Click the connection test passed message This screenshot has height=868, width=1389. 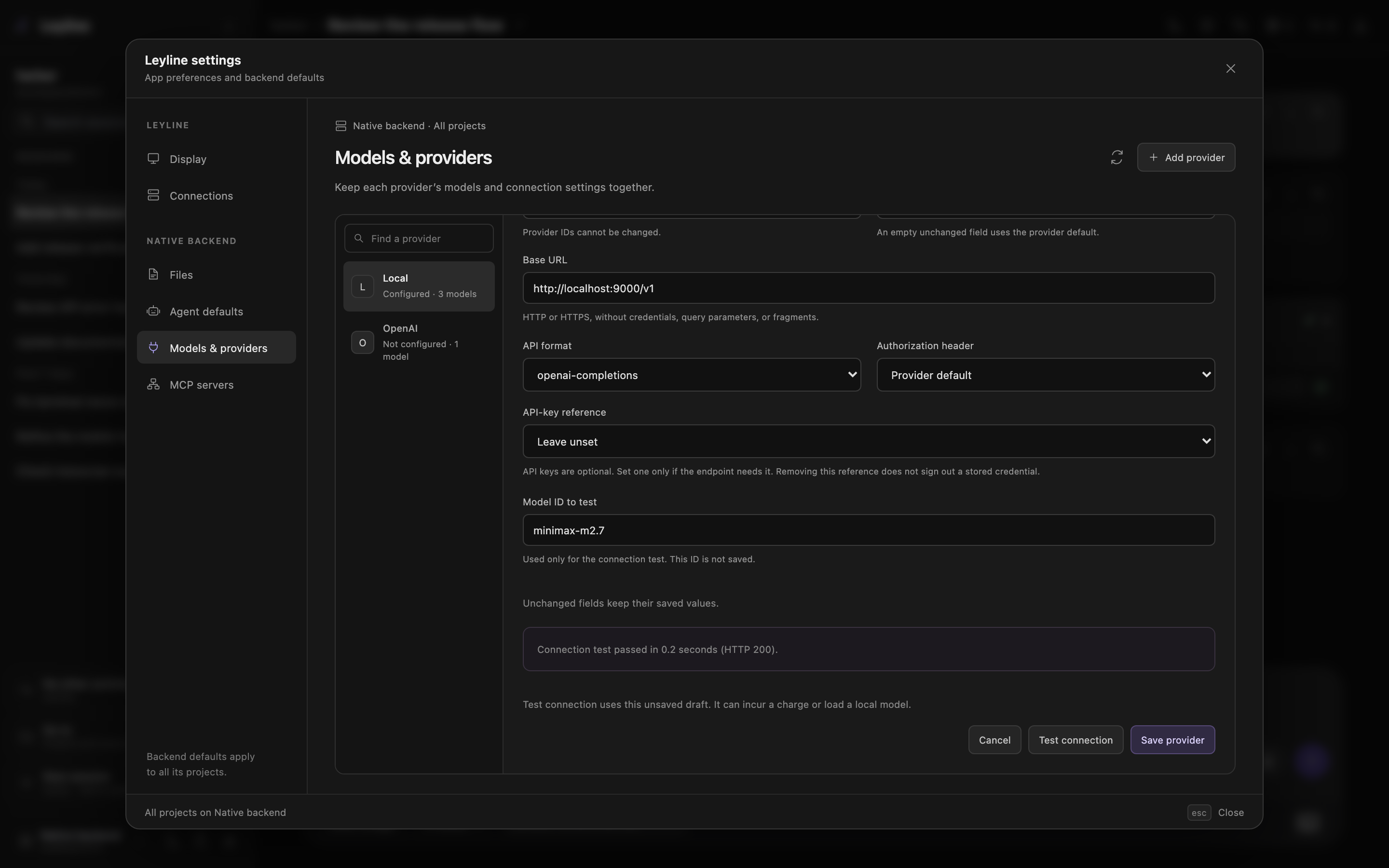point(869,649)
